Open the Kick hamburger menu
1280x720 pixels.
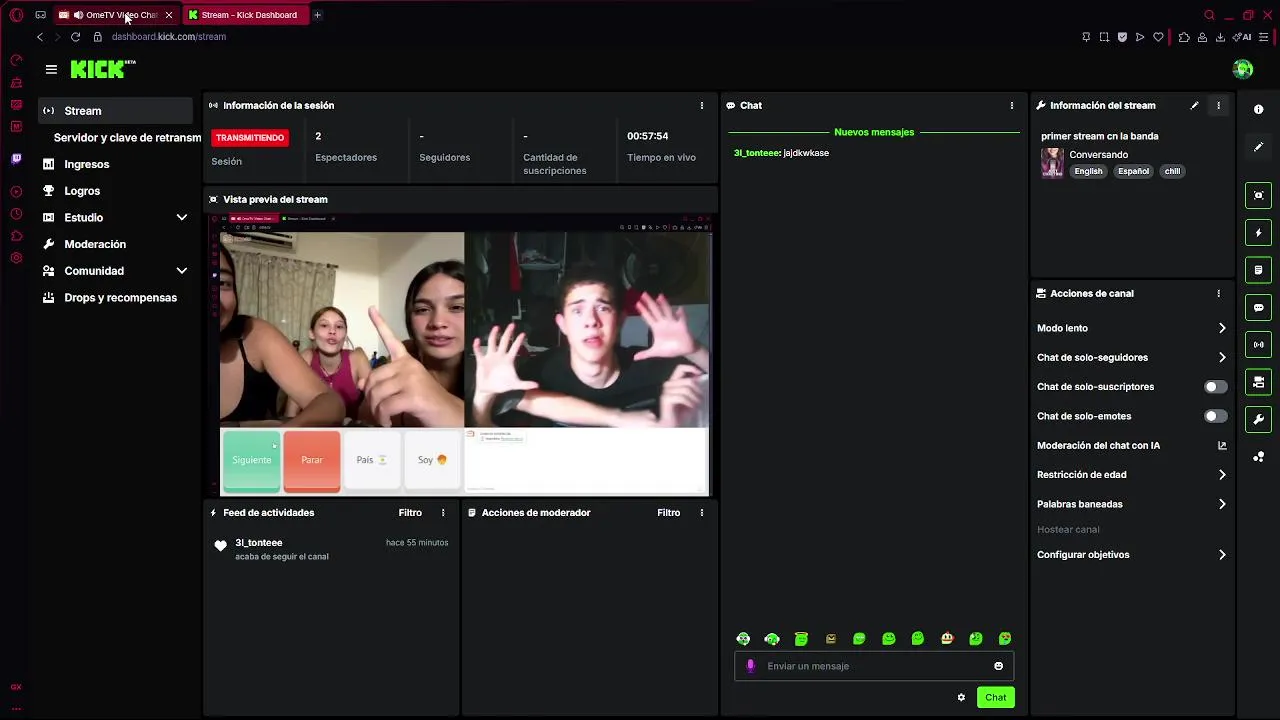51,69
